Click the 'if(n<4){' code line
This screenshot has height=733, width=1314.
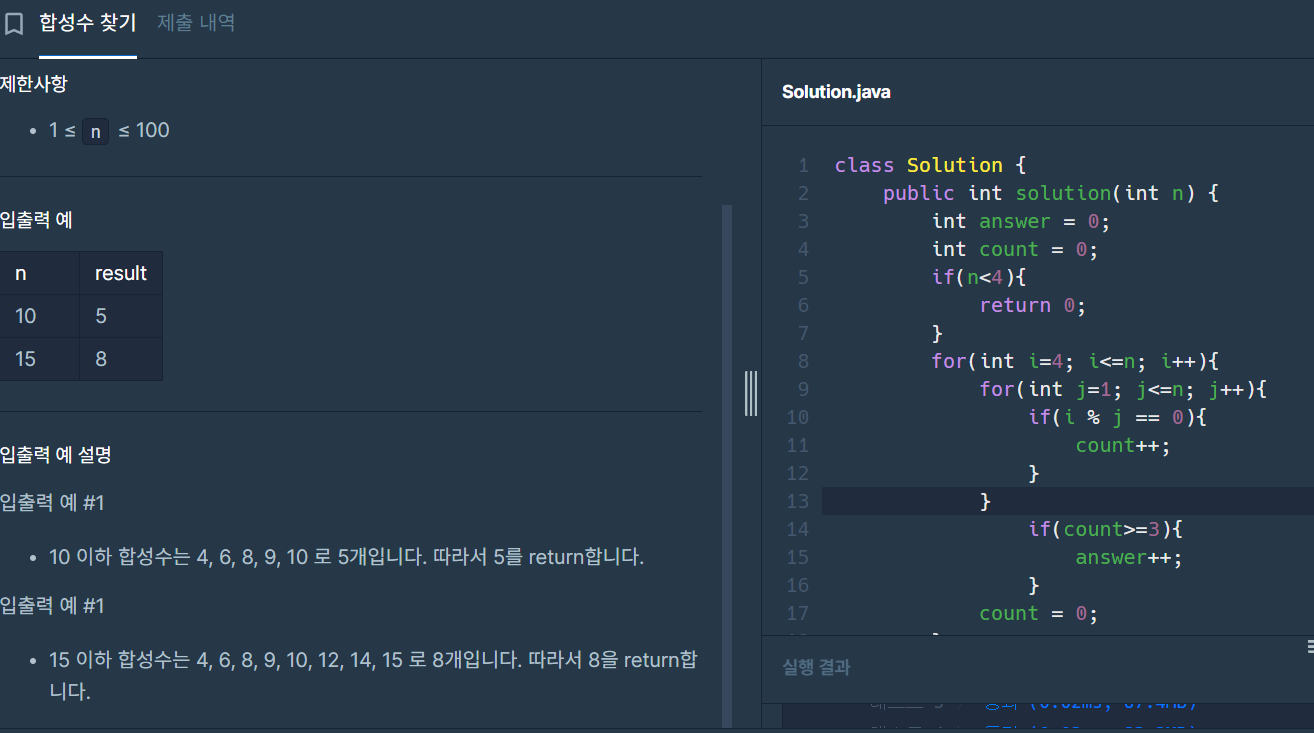pos(979,277)
